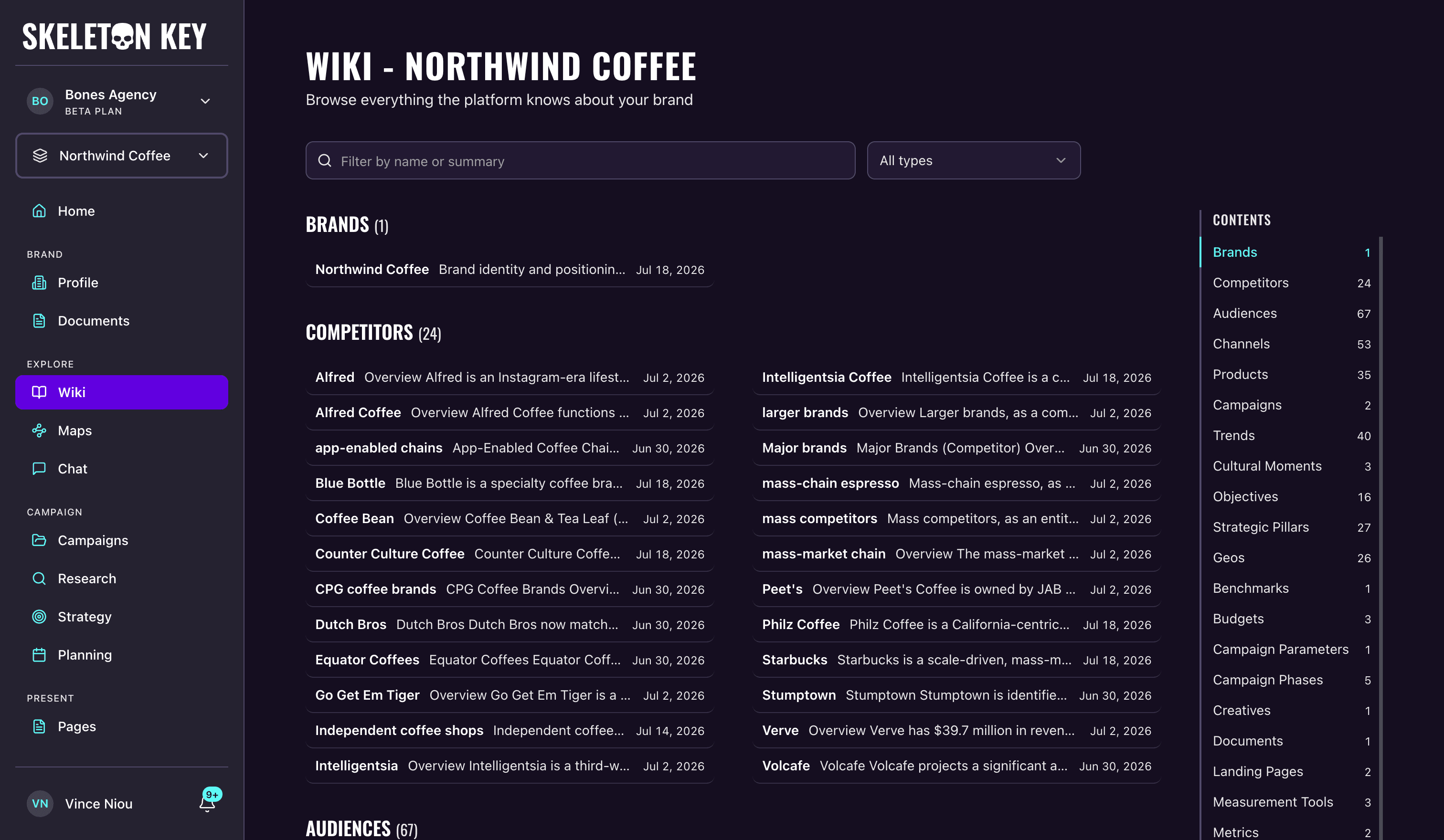1444x840 pixels.
Task: Open the All types dropdown
Action: 974,160
